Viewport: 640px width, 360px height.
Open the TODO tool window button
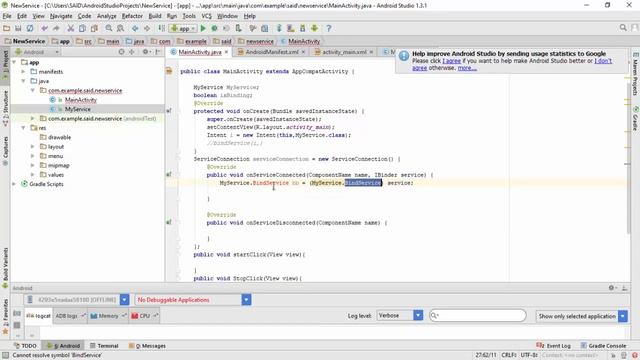(x=25, y=345)
